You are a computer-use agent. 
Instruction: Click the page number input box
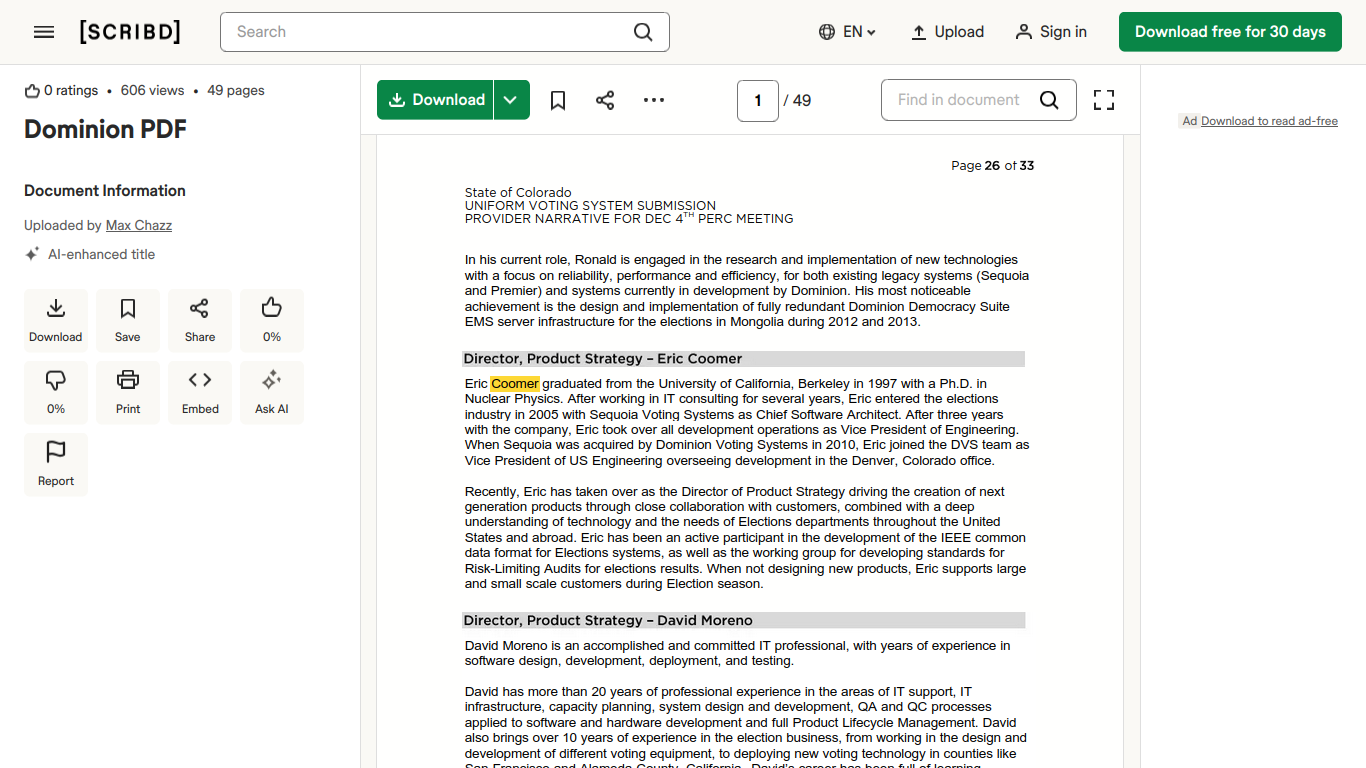758,100
